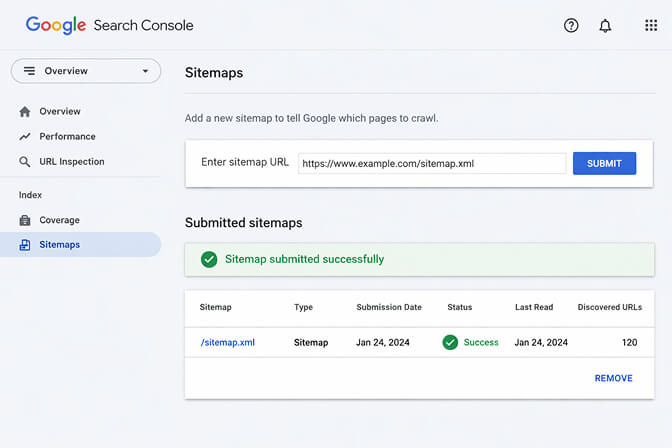Screen dimensions: 672x448
Task: Select the Sitemaps sidebar item
Action: pos(80,244)
